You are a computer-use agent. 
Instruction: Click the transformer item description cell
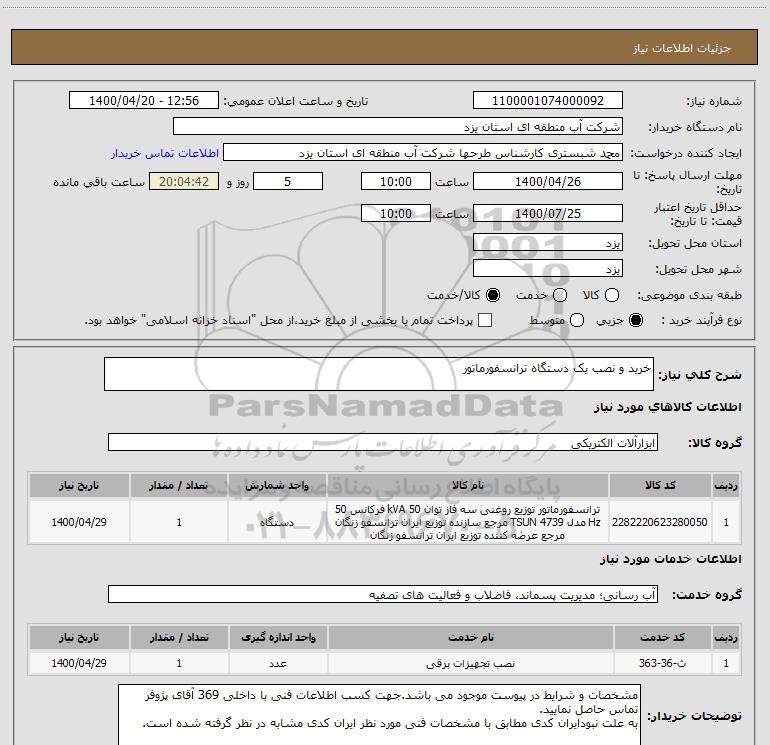tap(468, 522)
